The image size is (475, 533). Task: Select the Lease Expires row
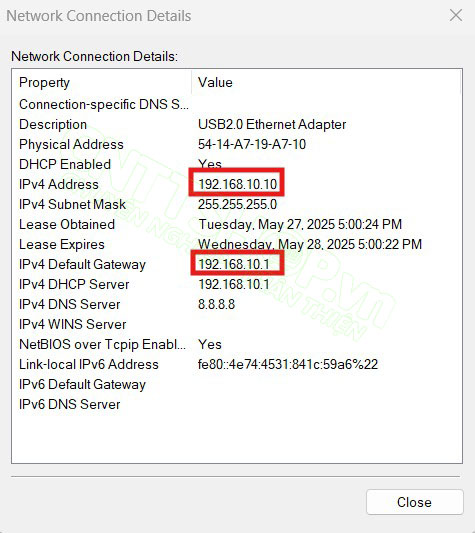tap(237, 244)
